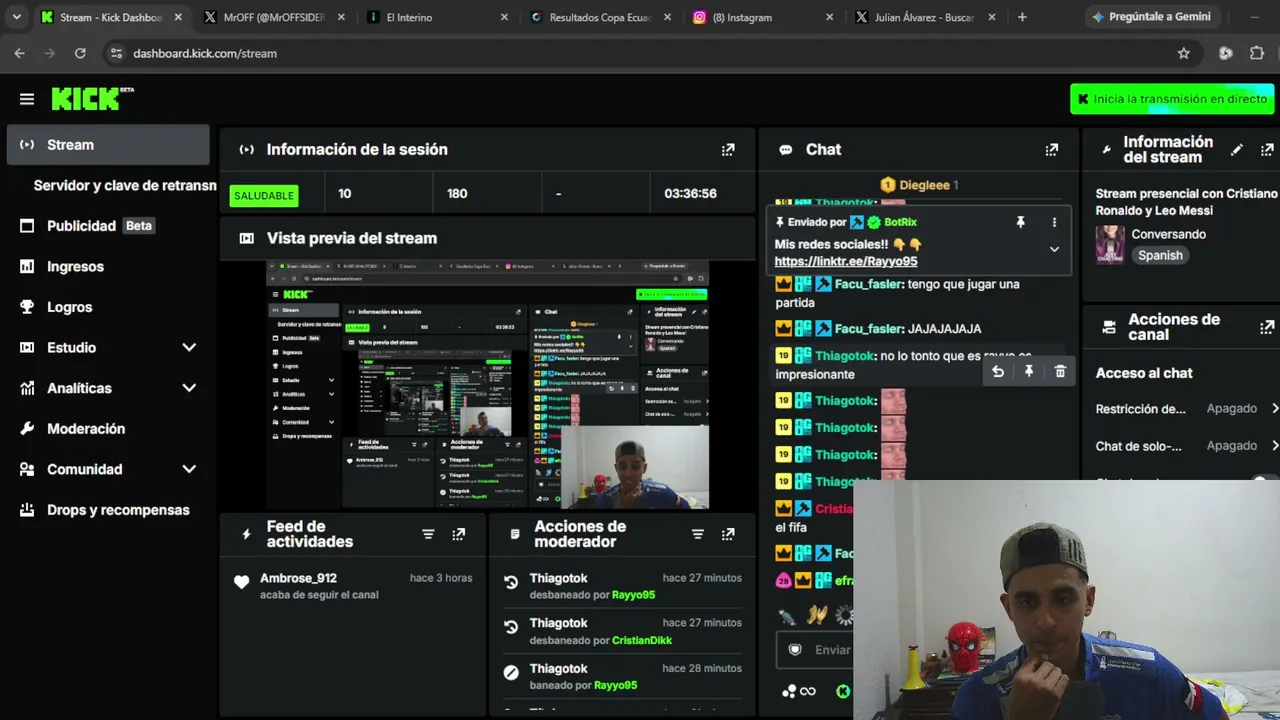Image resolution: width=1280 pixels, height=720 pixels.
Task: Go back with the browser back arrow
Action: tap(20, 53)
